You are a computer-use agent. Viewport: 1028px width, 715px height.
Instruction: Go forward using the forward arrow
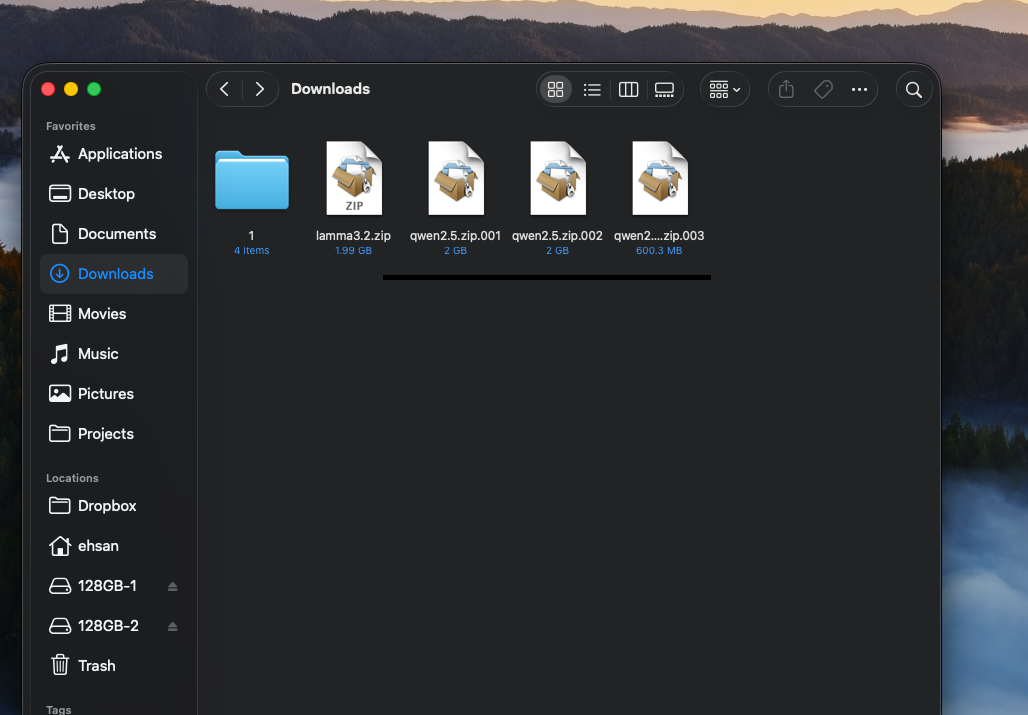(x=260, y=89)
